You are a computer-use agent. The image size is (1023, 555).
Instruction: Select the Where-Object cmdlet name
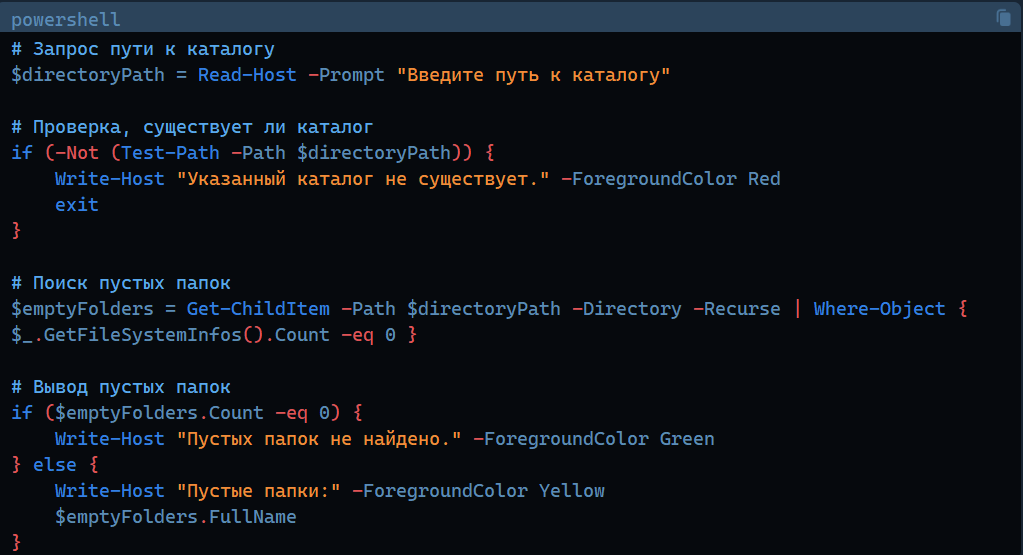[x=879, y=308]
